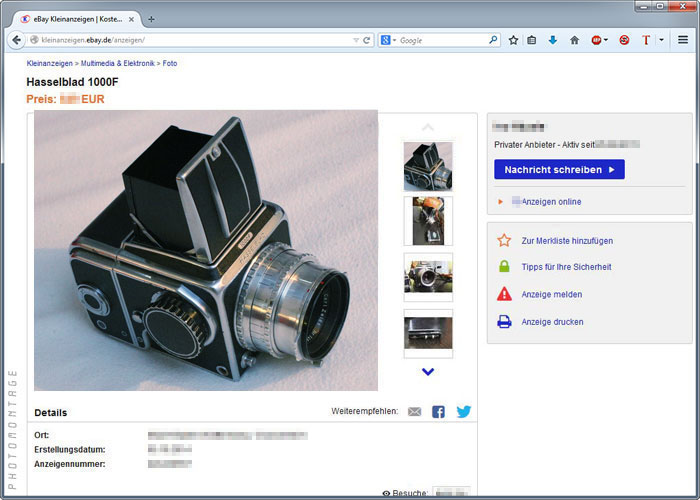Click the Anzeige drucken link
Screen dimensions: 700x500
pyautogui.click(x=552, y=322)
